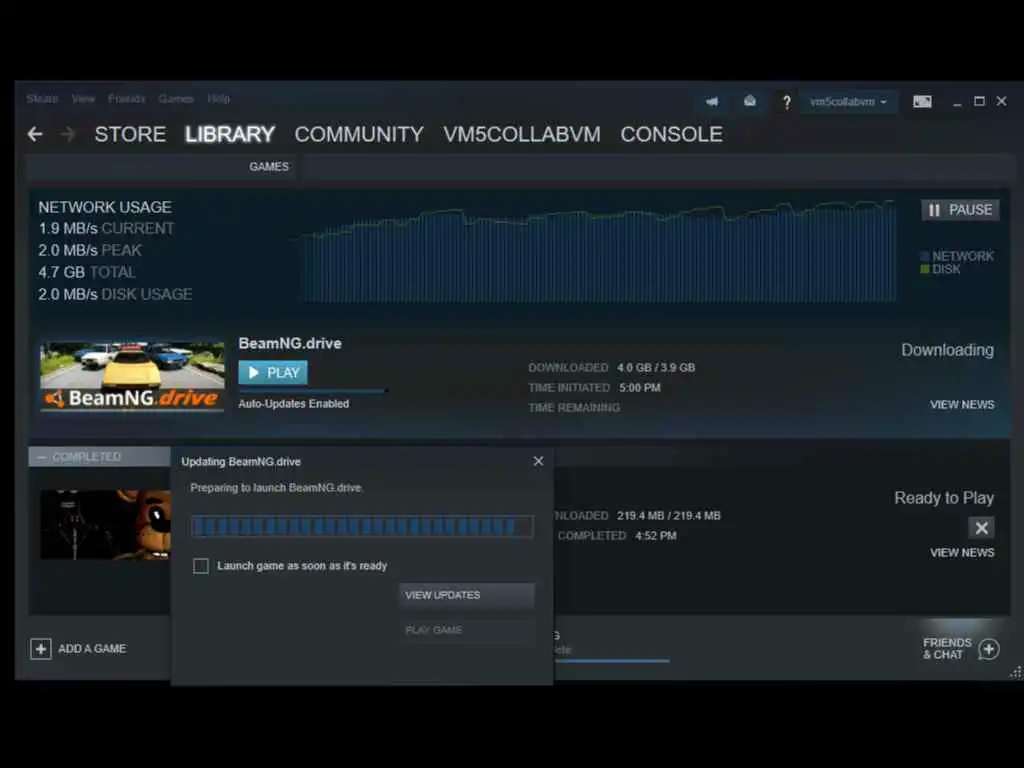The image size is (1024, 768).
Task: Go to the LIBRARY tab
Action: tap(230, 135)
